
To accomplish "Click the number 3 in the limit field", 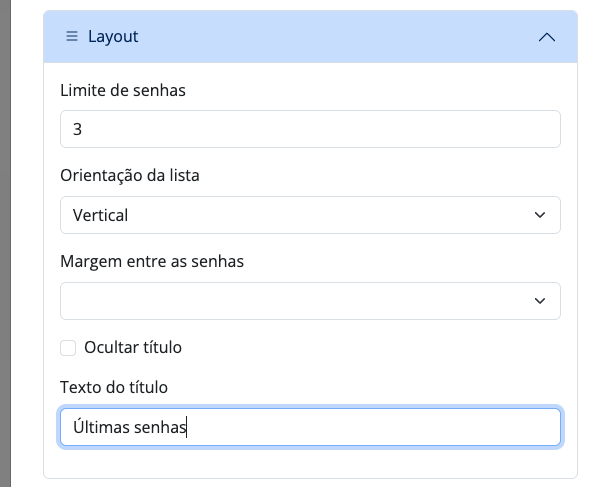I will (x=77, y=130).
